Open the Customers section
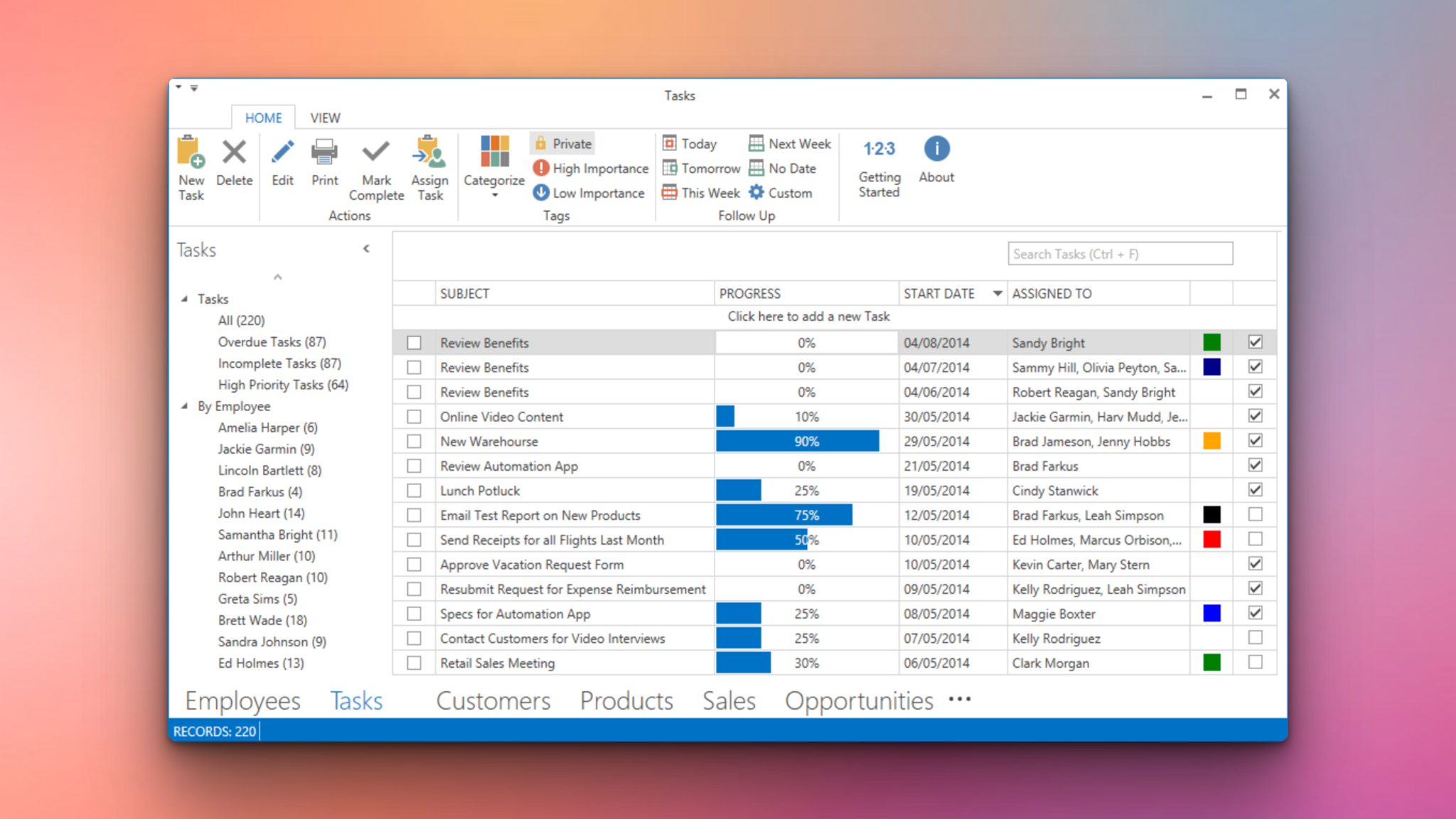This screenshot has width=1456, height=819. [x=493, y=700]
